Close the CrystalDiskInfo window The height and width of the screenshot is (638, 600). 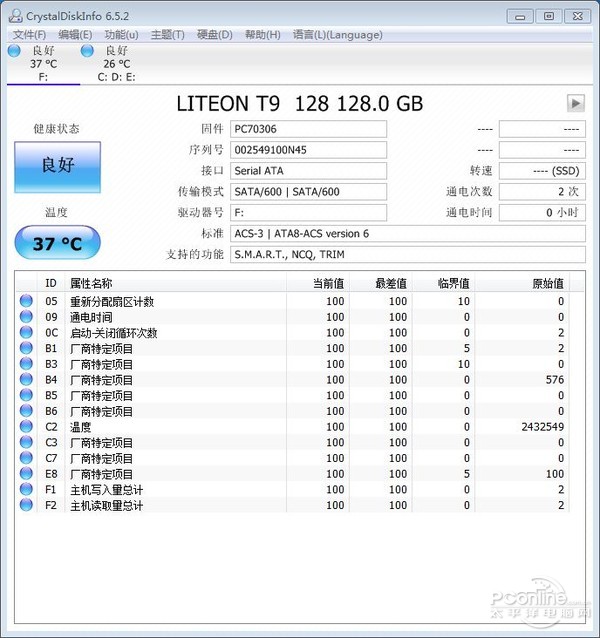(578, 16)
